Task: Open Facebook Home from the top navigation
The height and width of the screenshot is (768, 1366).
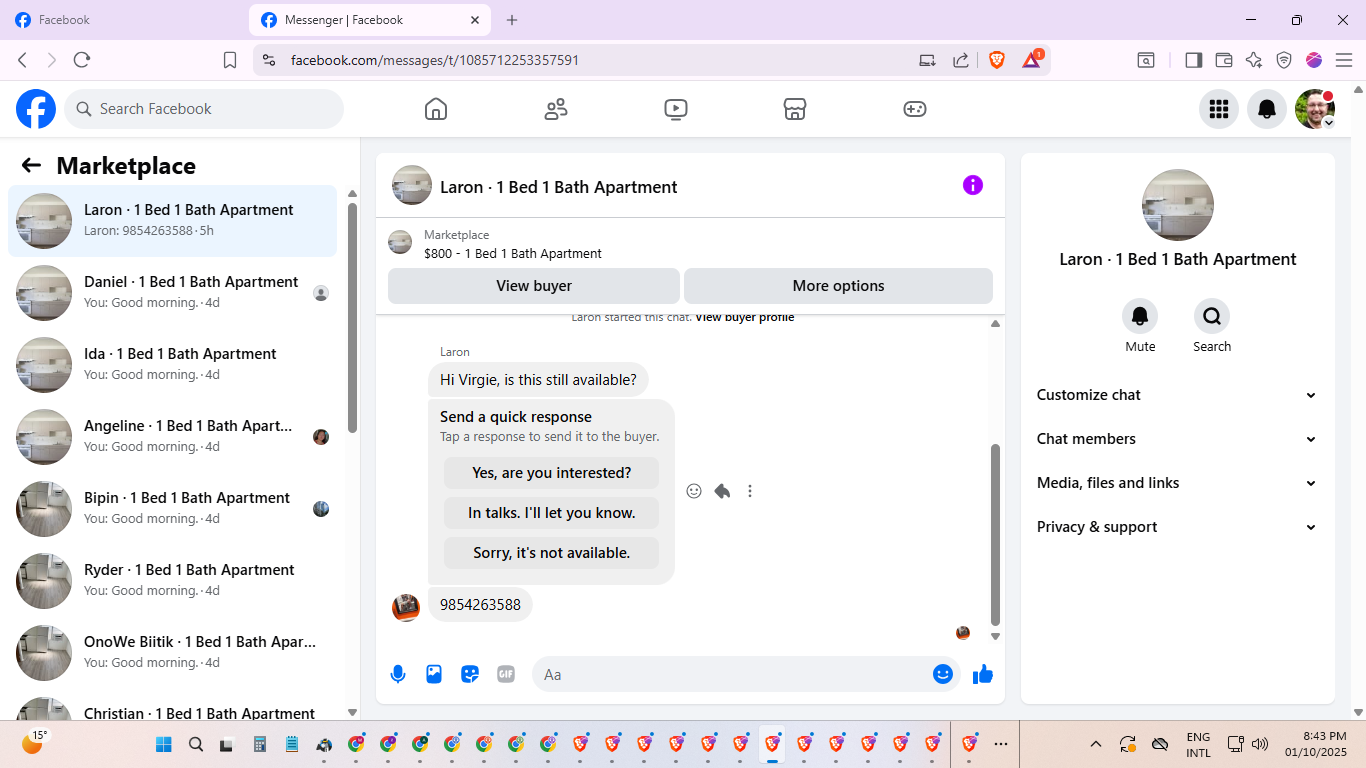Action: click(436, 109)
